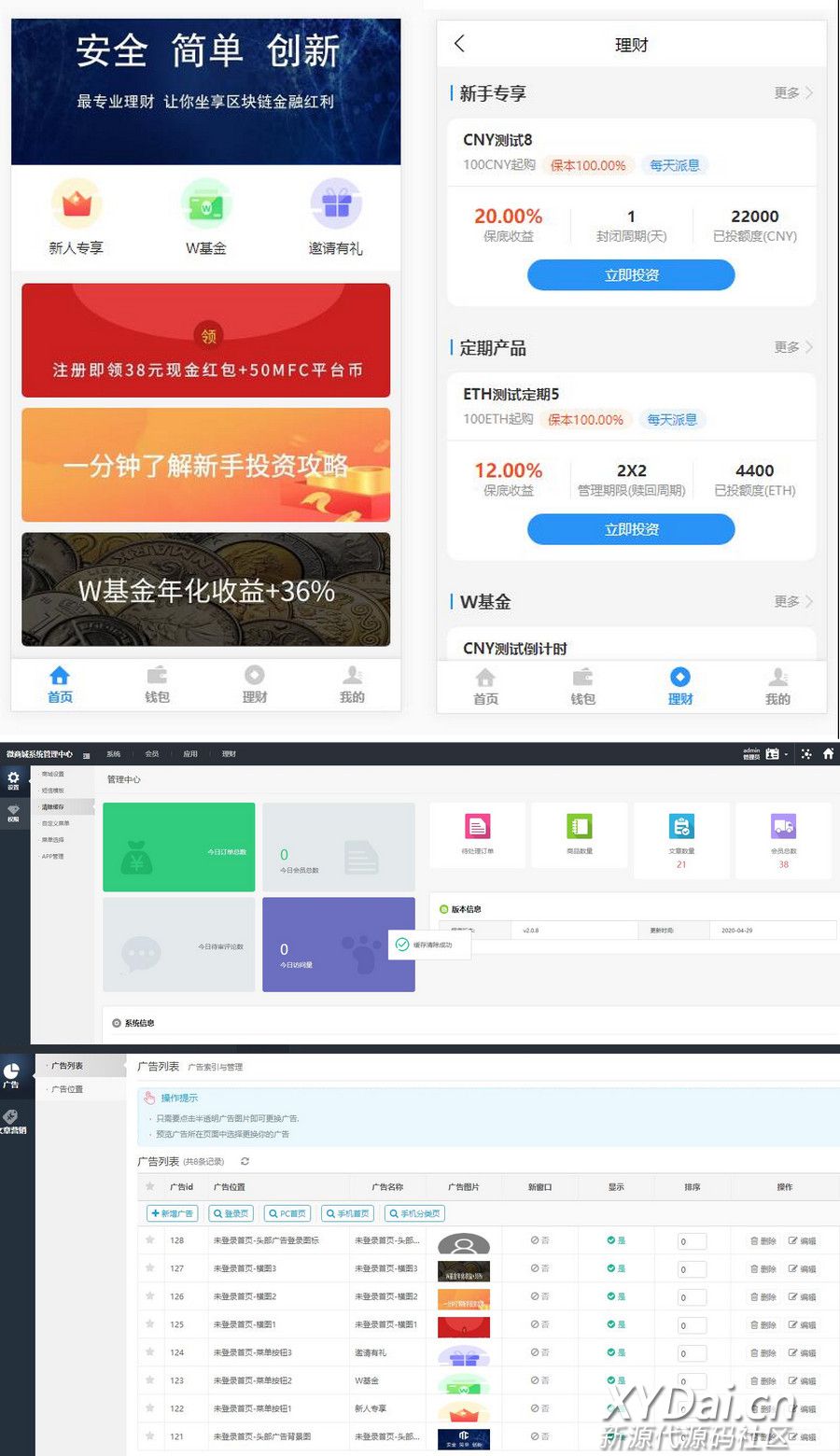Image resolution: width=840 pixels, height=1456 pixels.
Task: Expand 更多 next to 新手专享
Action: pyautogui.click(x=792, y=93)
